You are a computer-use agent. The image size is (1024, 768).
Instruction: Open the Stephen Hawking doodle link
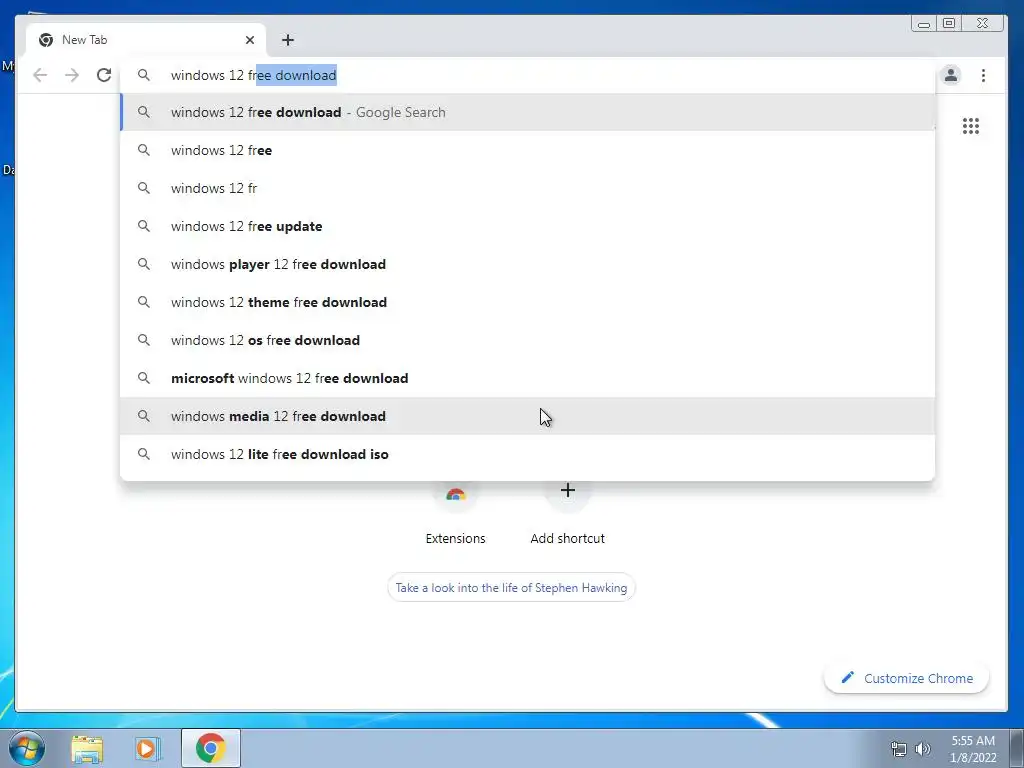click(x=511, y=588)
